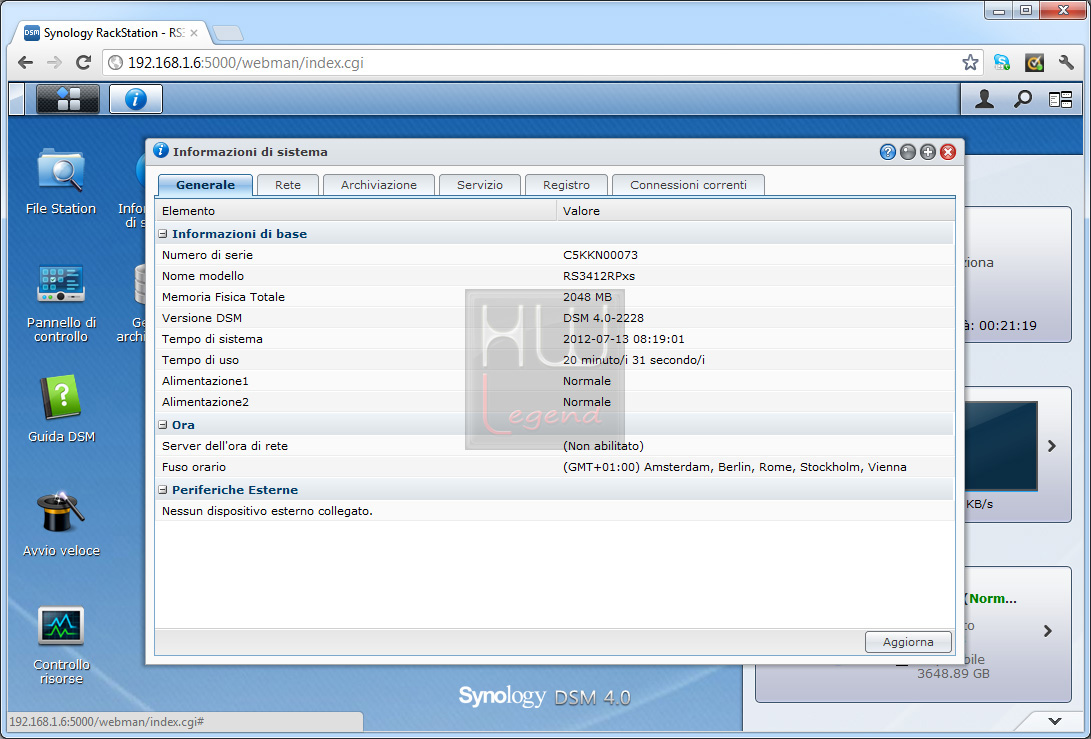The width and height of the screenshot is (1091, 739).
Task: Click the GMT+01:00 time zone value
Action: click(x=735, y=467)
